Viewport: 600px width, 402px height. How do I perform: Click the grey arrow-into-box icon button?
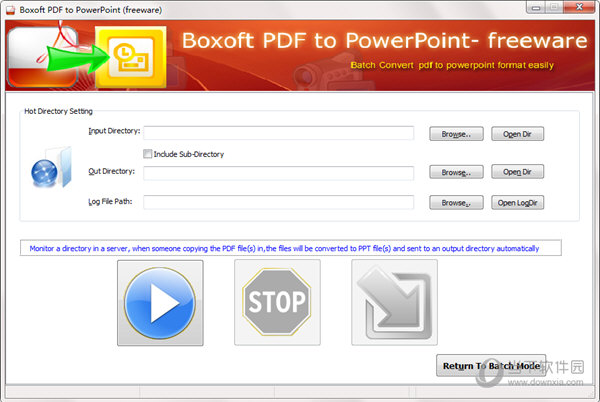tap(394, 302)
